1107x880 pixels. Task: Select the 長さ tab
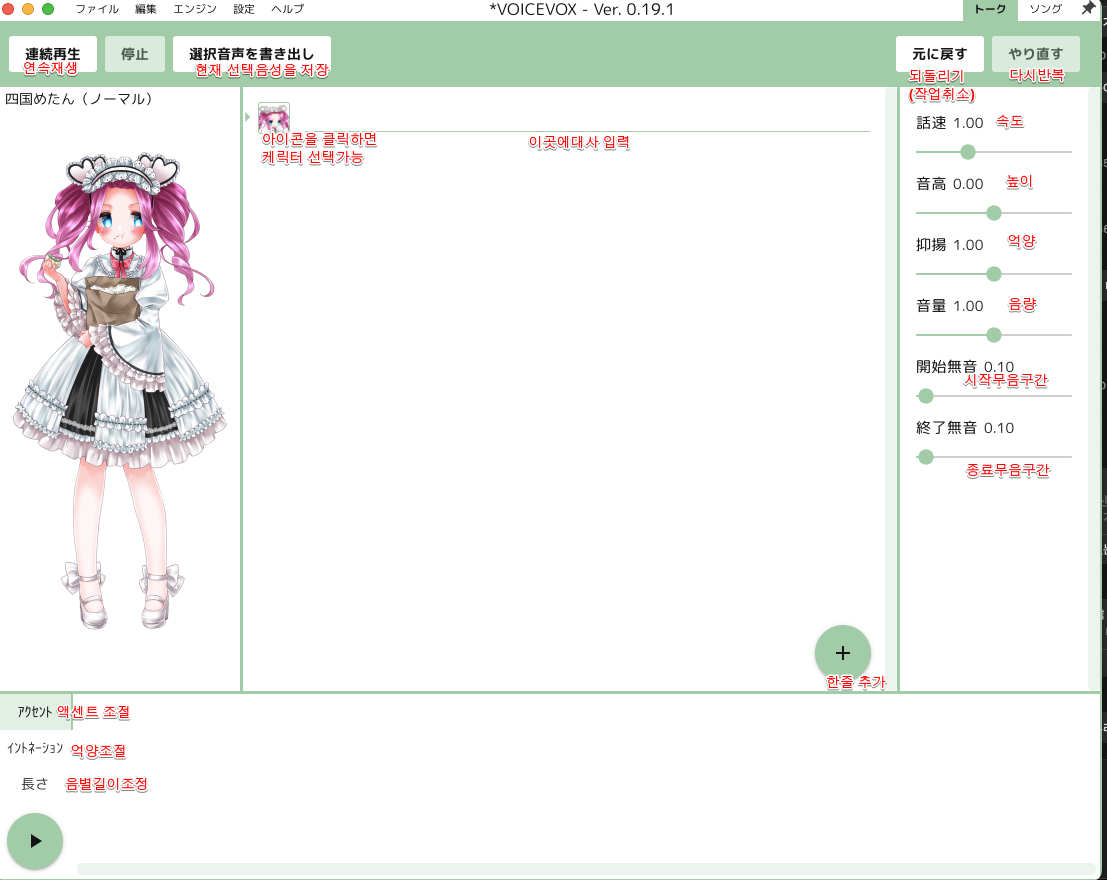pyautogui.click(x=35, y=784)
